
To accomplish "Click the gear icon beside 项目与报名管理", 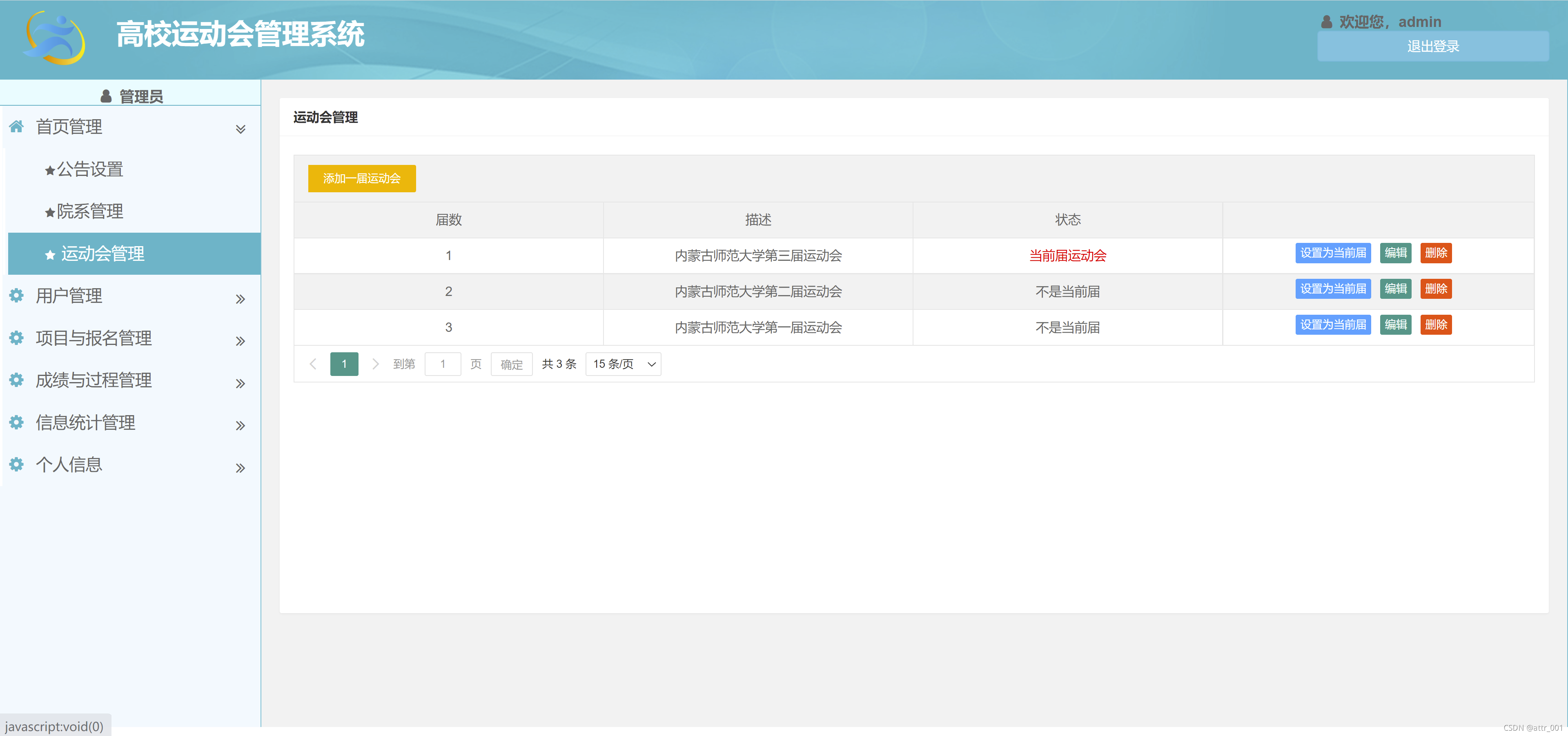I will tap(16, 338).
